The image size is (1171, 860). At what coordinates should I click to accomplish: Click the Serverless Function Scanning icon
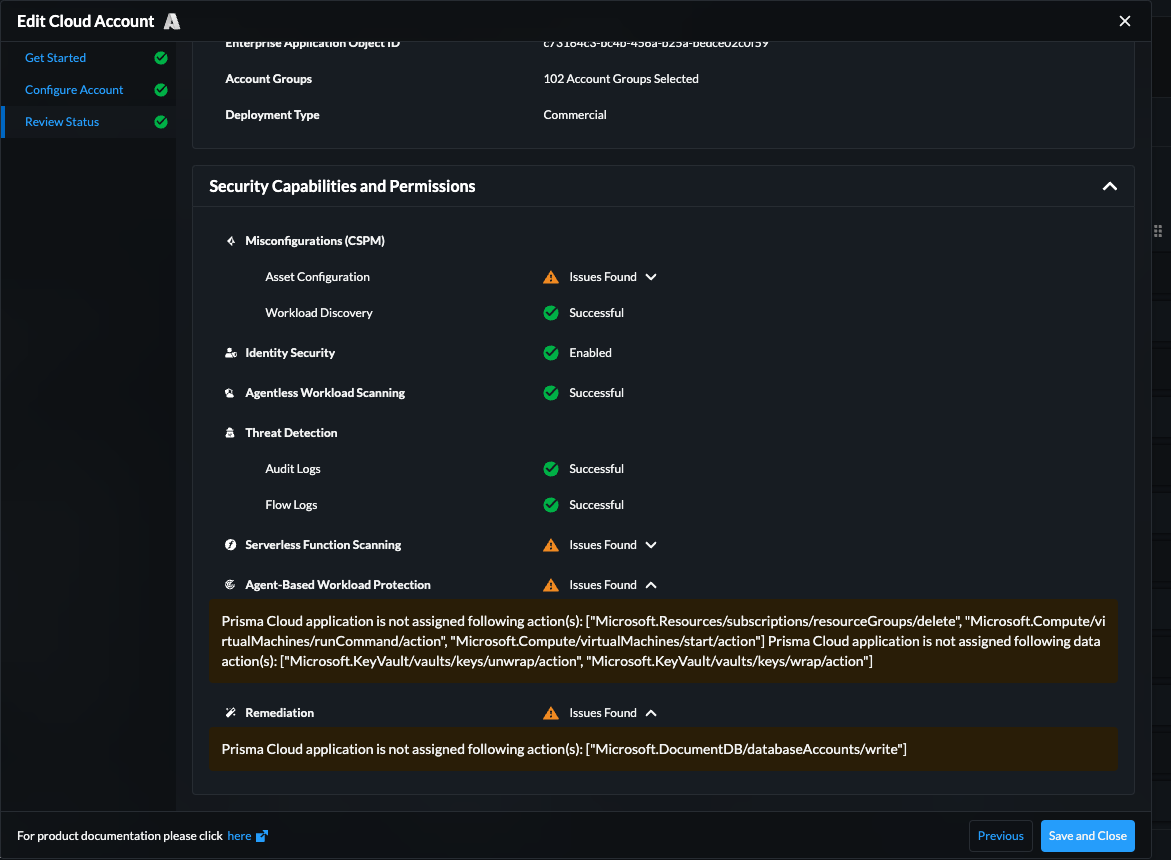pyautogui.click(x=231, y=544)
